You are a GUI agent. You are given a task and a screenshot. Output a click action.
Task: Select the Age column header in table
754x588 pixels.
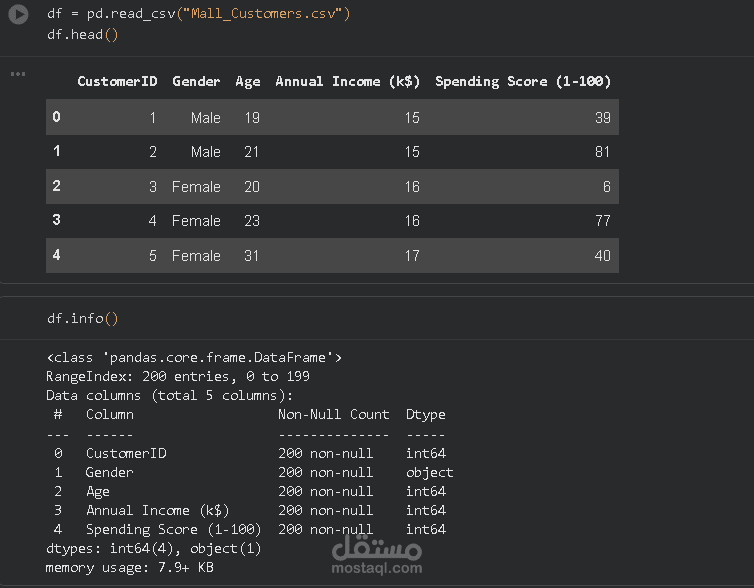[248, 82]
